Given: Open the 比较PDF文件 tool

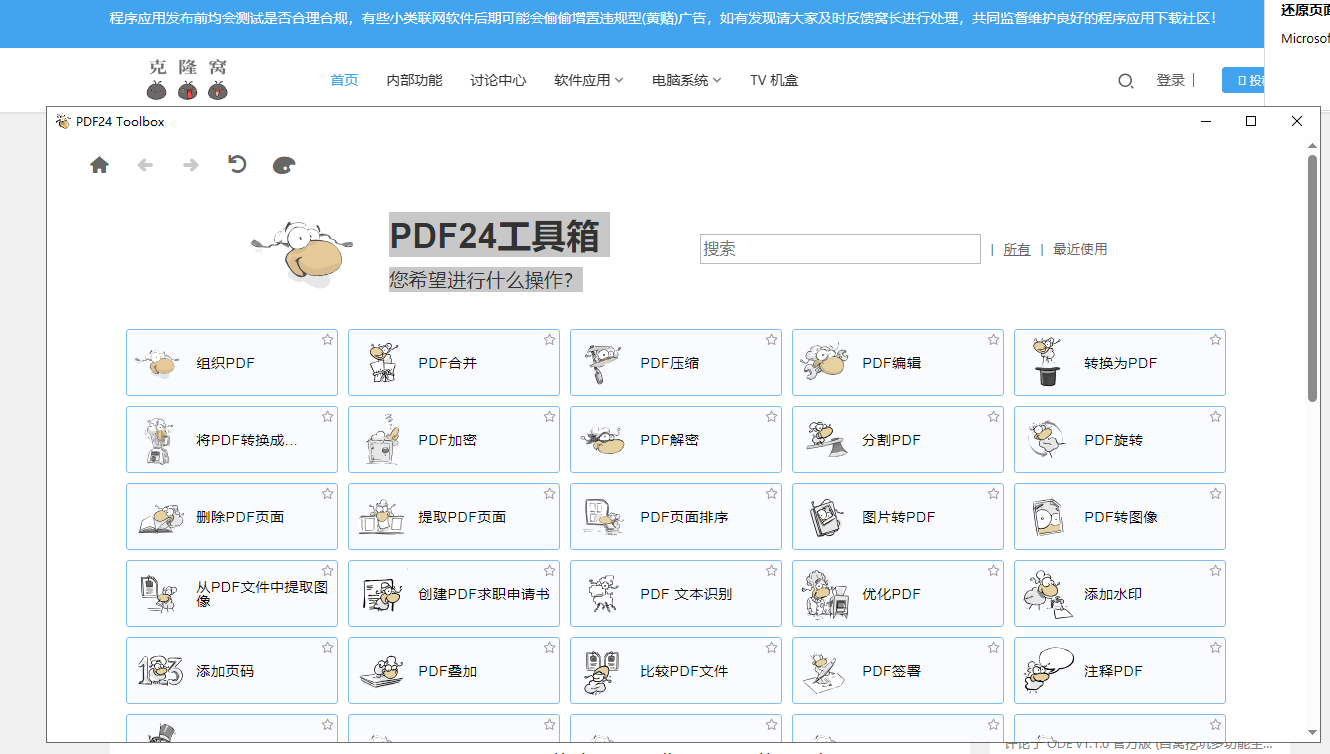Looking at the screenshot, I should (676, 671).
